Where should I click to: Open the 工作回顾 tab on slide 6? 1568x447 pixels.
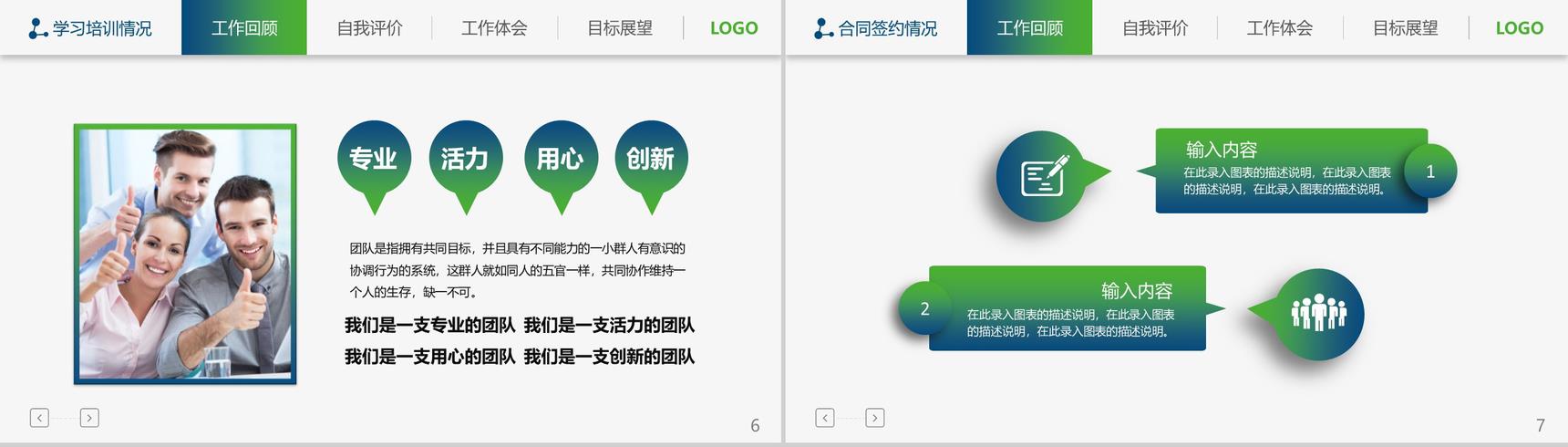point(244,27)
